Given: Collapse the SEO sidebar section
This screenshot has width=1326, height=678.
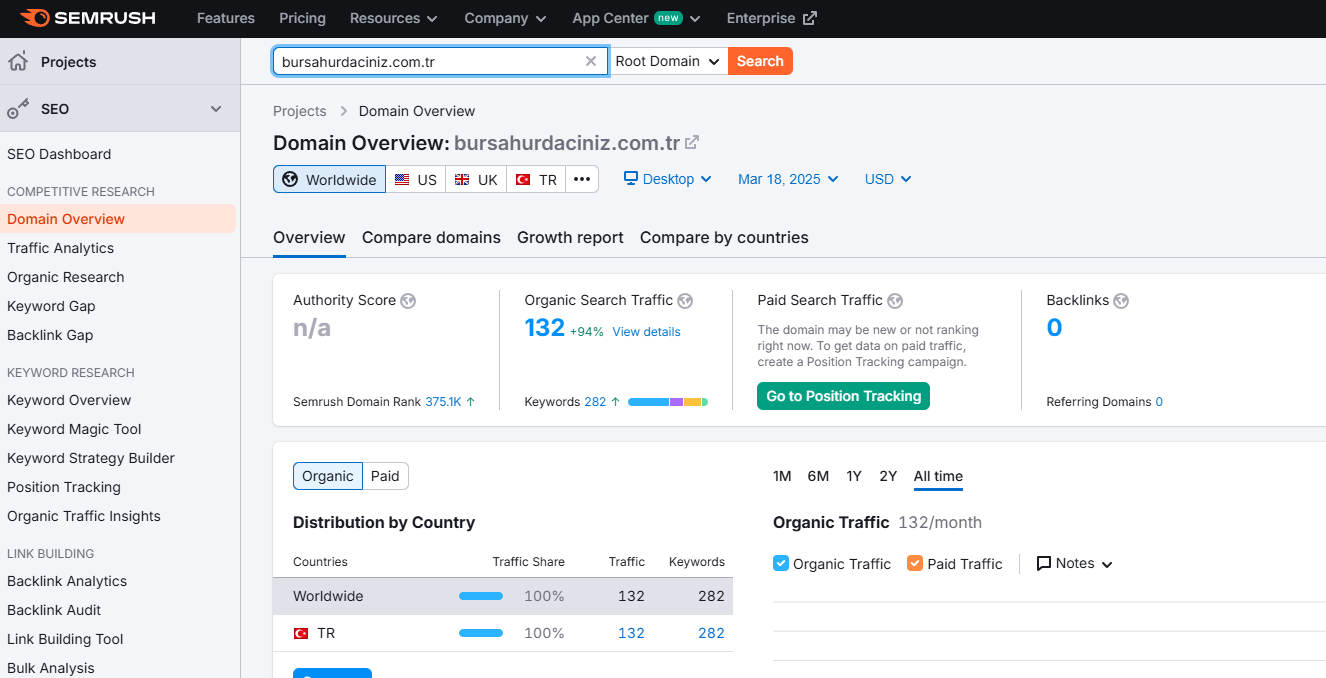Looking at the screenshot, I should [216, 109].
